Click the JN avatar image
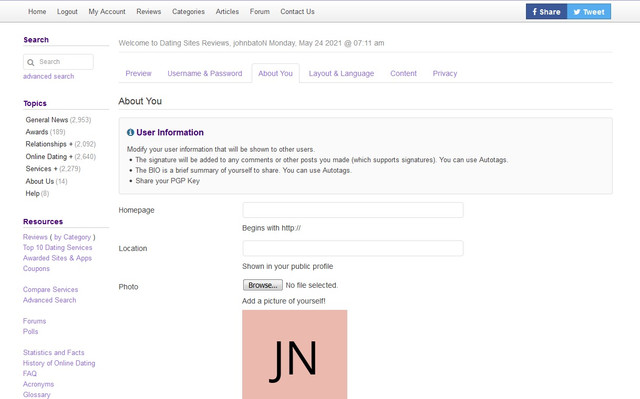Image resolution: width=640 pixels, height=399 pixels. pyautogui.click(x=295, y=355)
